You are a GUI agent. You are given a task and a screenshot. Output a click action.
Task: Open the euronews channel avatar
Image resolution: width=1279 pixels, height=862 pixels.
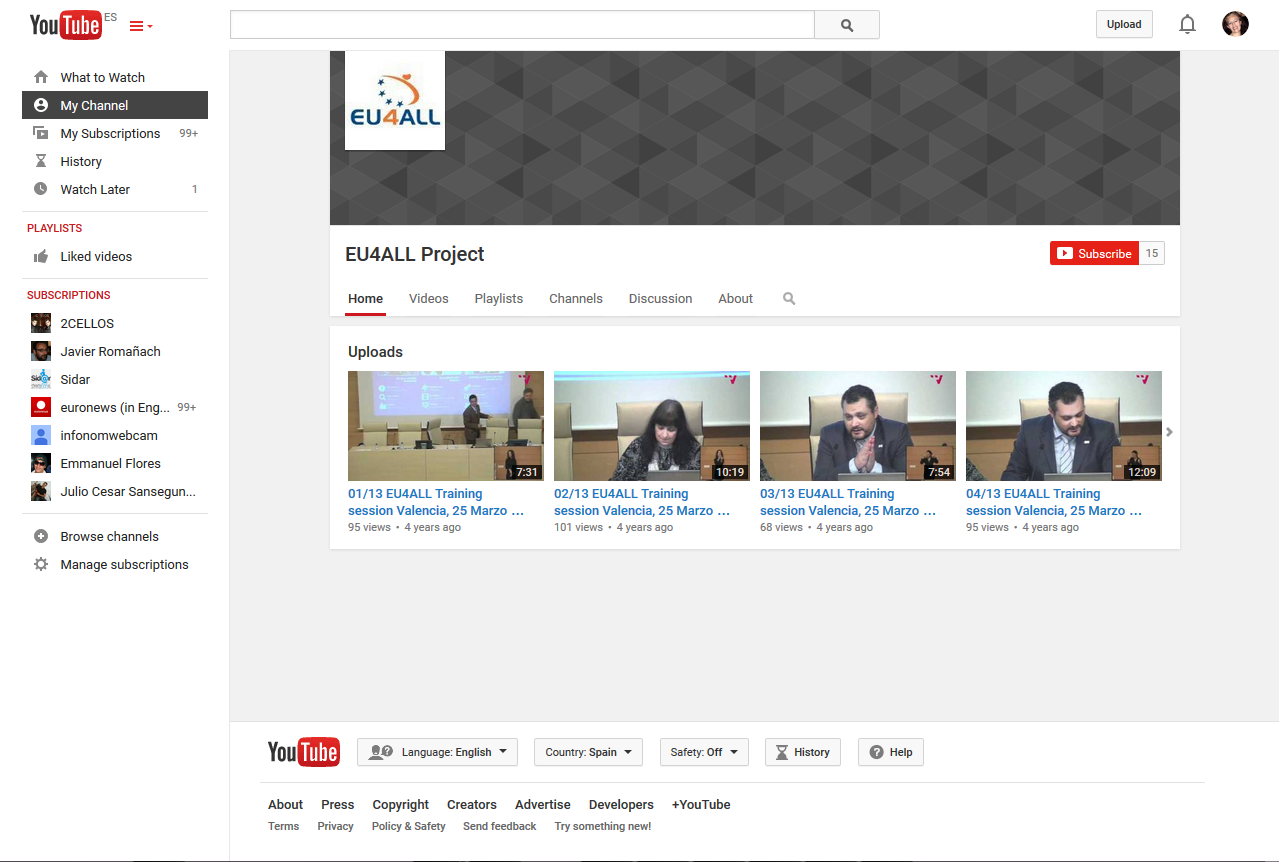[41, 407]
